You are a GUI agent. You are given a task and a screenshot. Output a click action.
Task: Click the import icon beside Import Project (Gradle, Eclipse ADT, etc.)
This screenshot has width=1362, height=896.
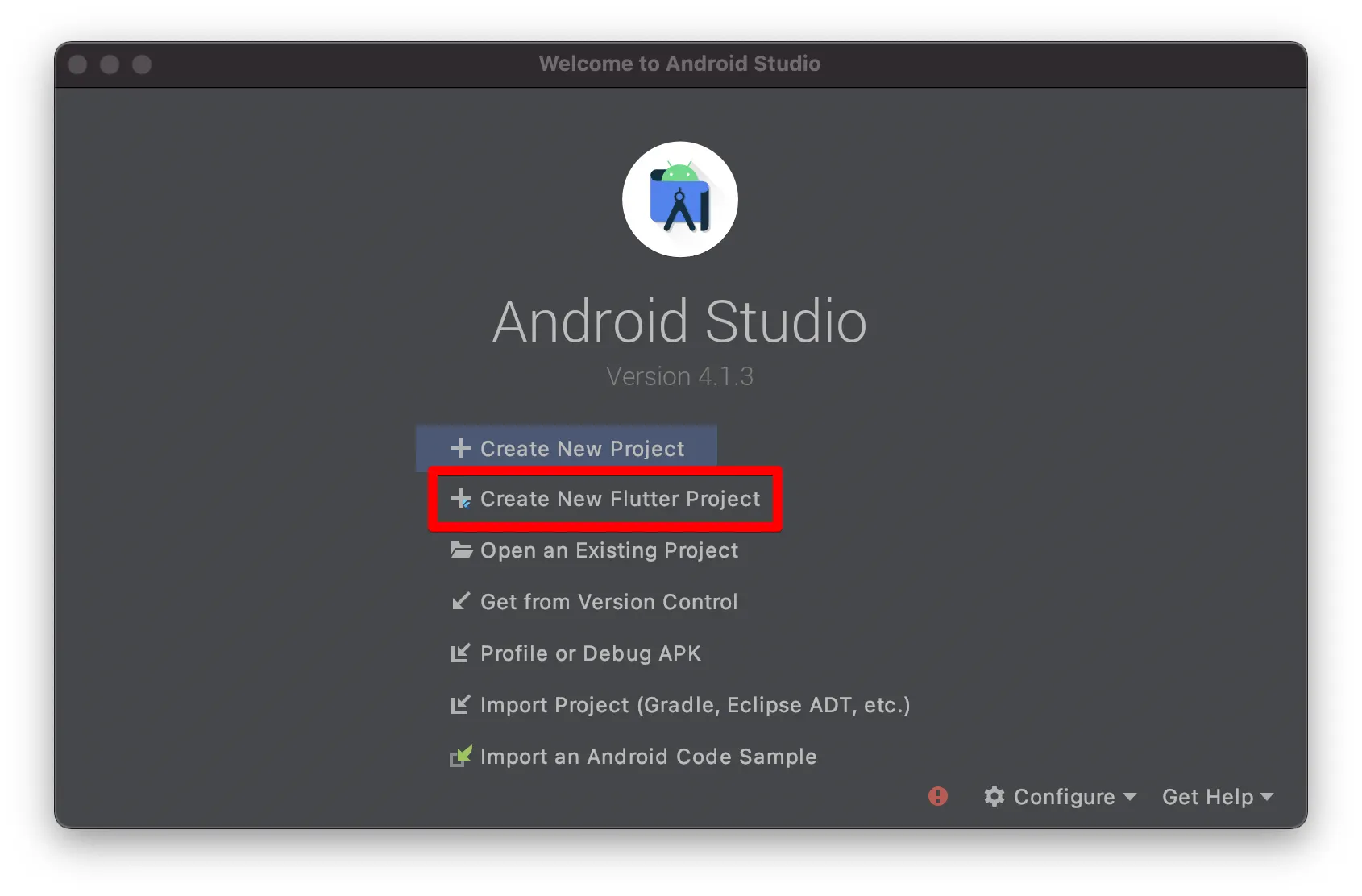460,704
